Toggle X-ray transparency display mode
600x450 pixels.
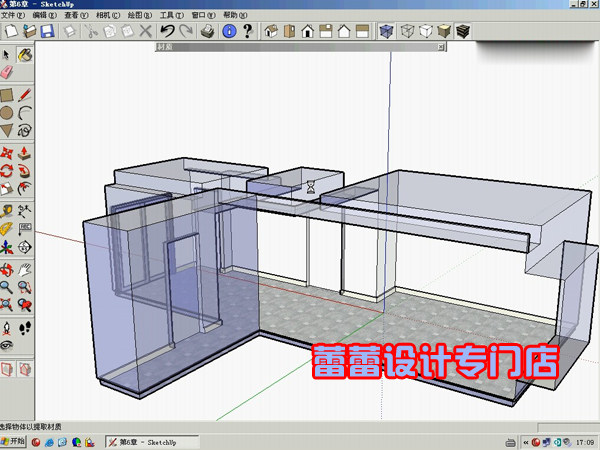tap(386, 31)
